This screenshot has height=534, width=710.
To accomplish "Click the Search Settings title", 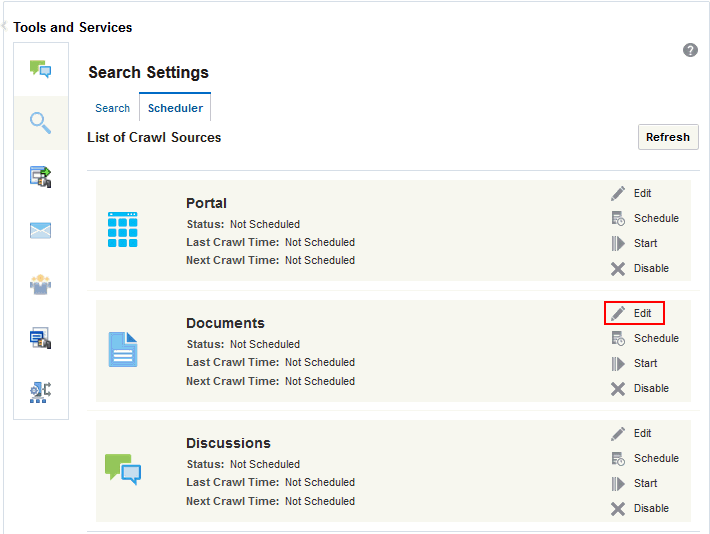I will click(x=148, y=72).
